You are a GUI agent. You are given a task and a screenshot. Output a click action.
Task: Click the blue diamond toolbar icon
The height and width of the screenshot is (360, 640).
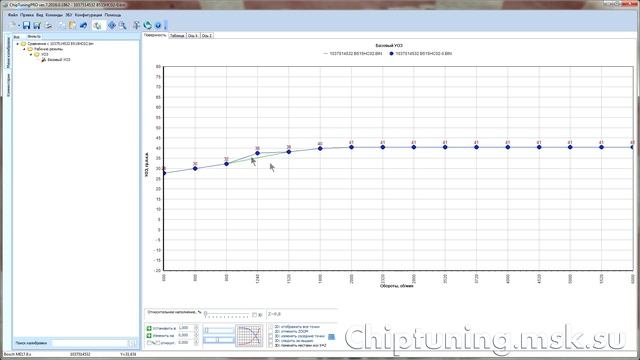coord(111,25)
